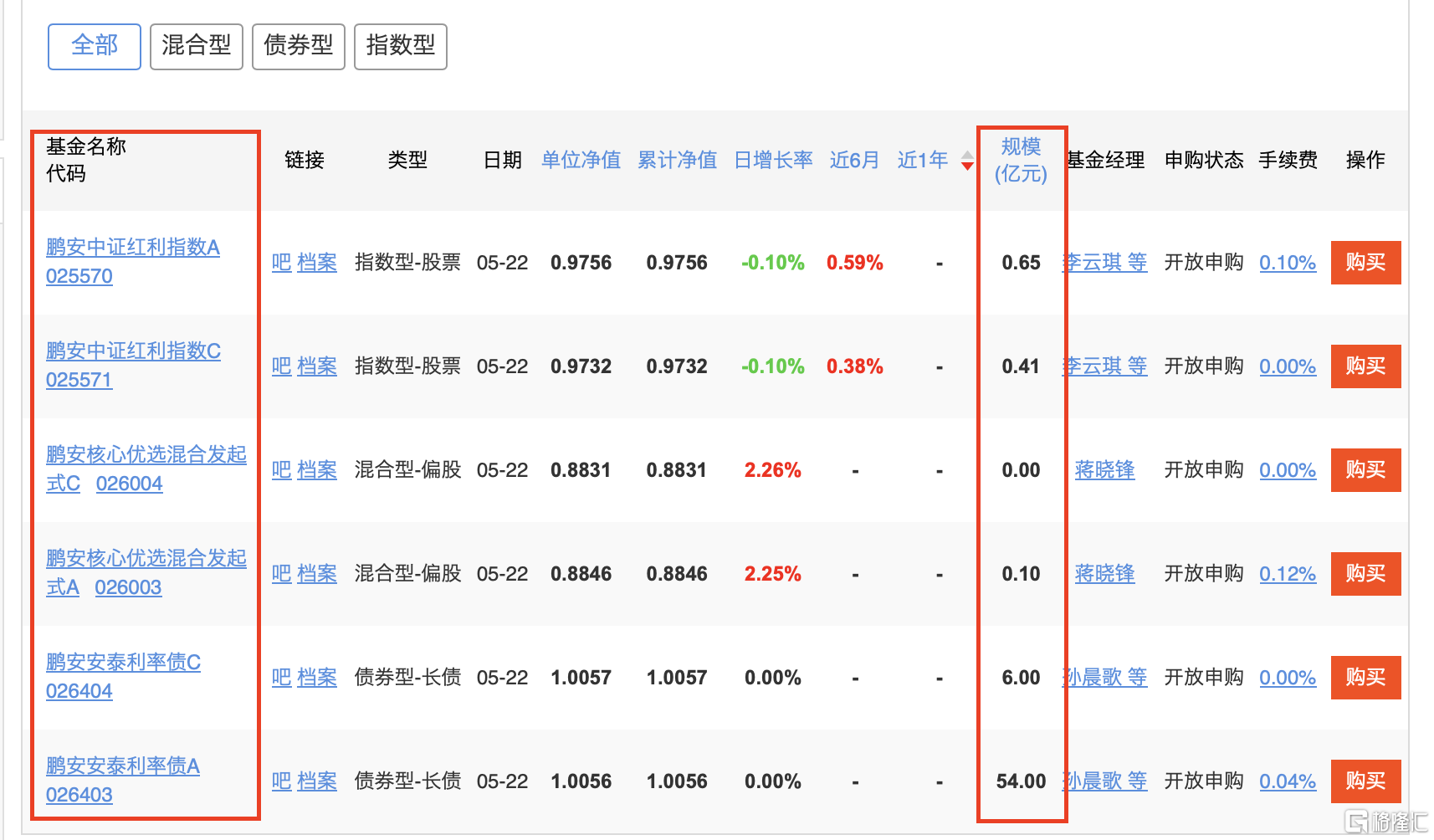The image size is (1434, 840).
Task: Open 0.10% fee link for fund 025570
Action: [1288, 263]
